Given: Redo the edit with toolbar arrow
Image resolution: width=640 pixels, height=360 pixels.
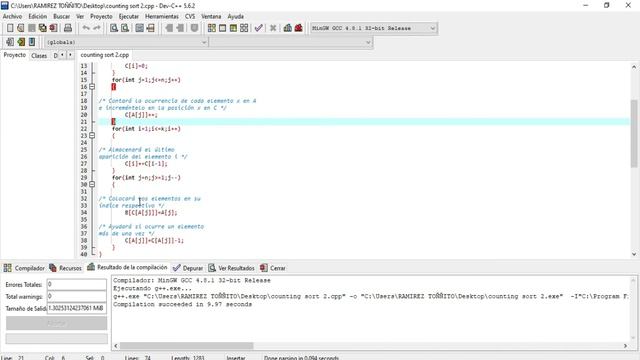Looking at the screenshot, I should click(97, 28).
